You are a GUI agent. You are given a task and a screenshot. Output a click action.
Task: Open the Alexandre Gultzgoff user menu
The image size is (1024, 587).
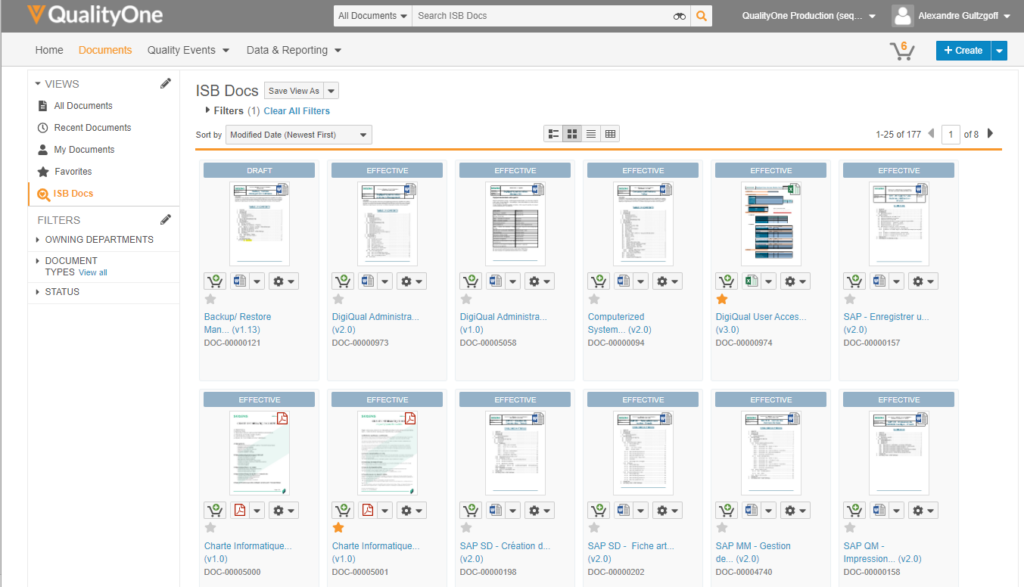click(x=964, y=16)
